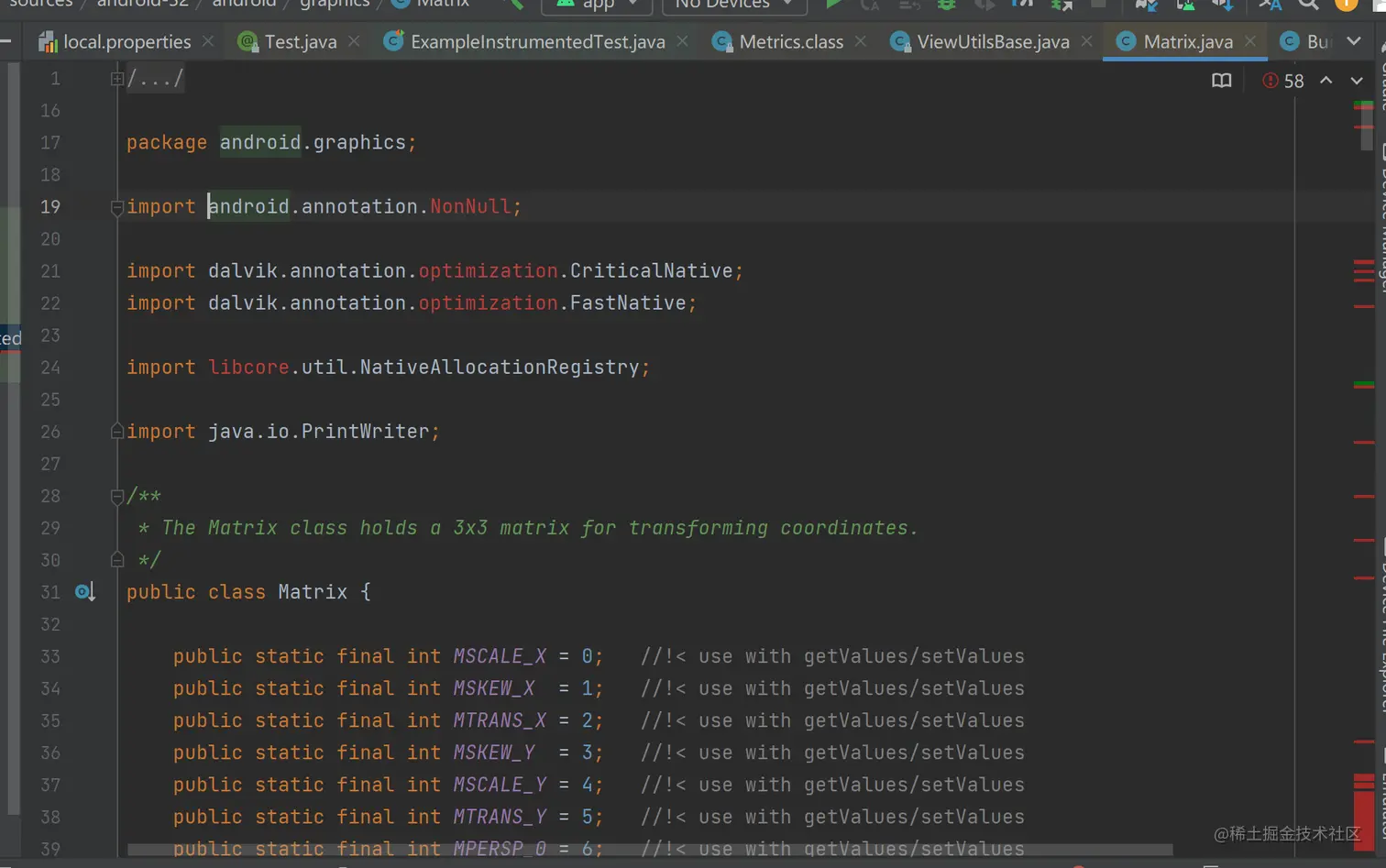Close the local.properties tab
Viewport: 1386px width, 868px height.
tap(208, 42)
